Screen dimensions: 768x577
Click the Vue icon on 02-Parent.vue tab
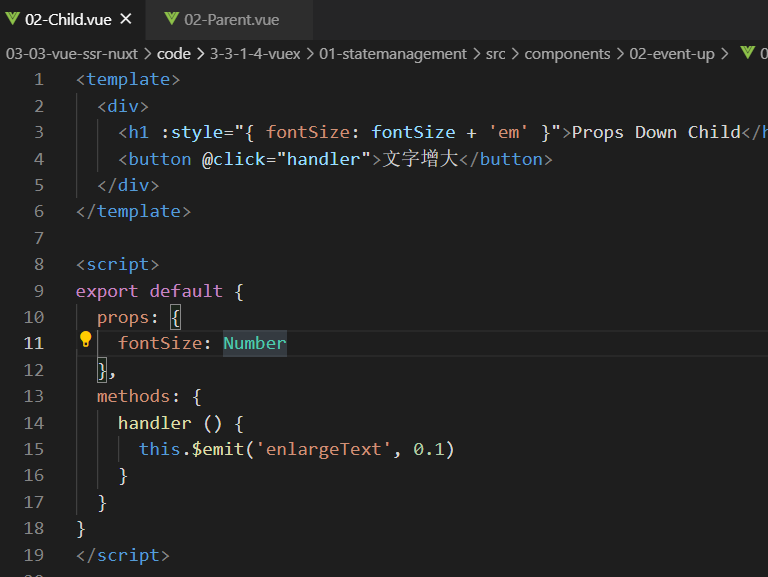pyautogui.click(x=172, y=19)
